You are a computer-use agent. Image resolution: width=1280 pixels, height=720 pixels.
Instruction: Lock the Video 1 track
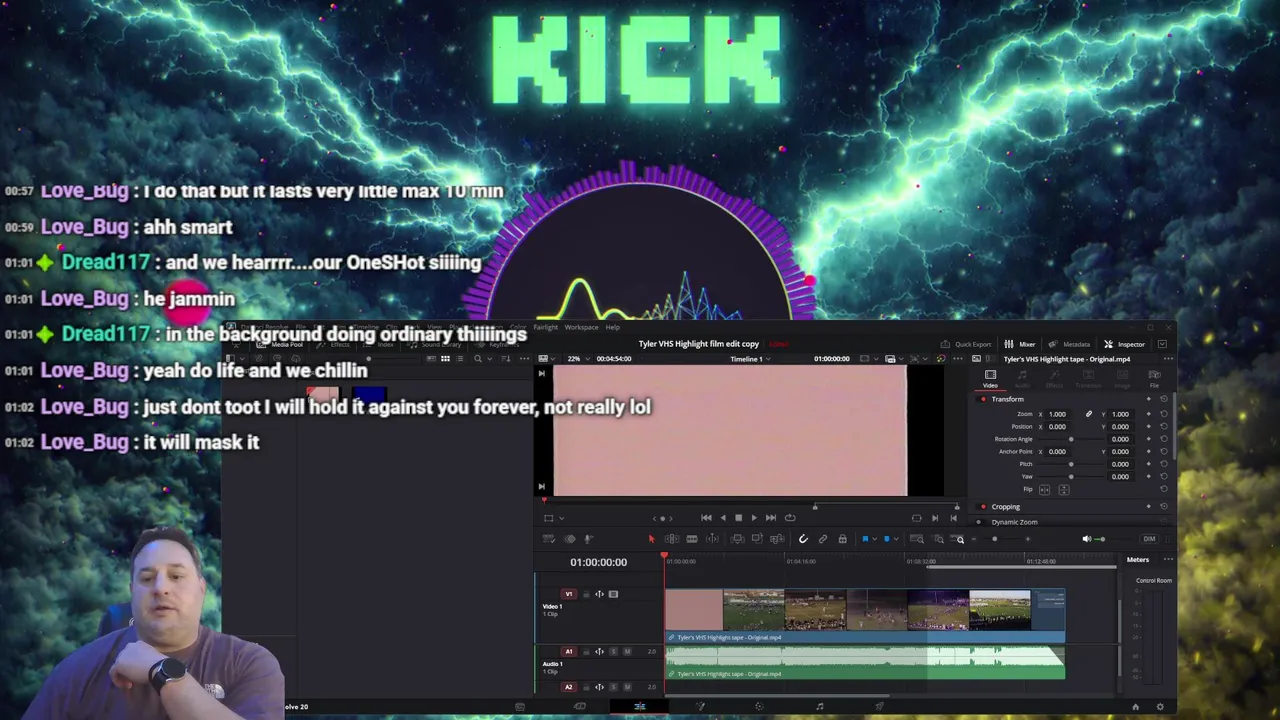[x=587, y=594]
